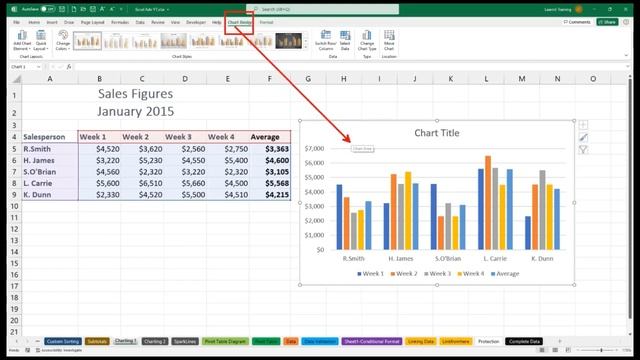This screenshot has height=360, width=640.
Task: Click Average legend entry in chart
Action: pyautogui.click(x=505, y=273)
